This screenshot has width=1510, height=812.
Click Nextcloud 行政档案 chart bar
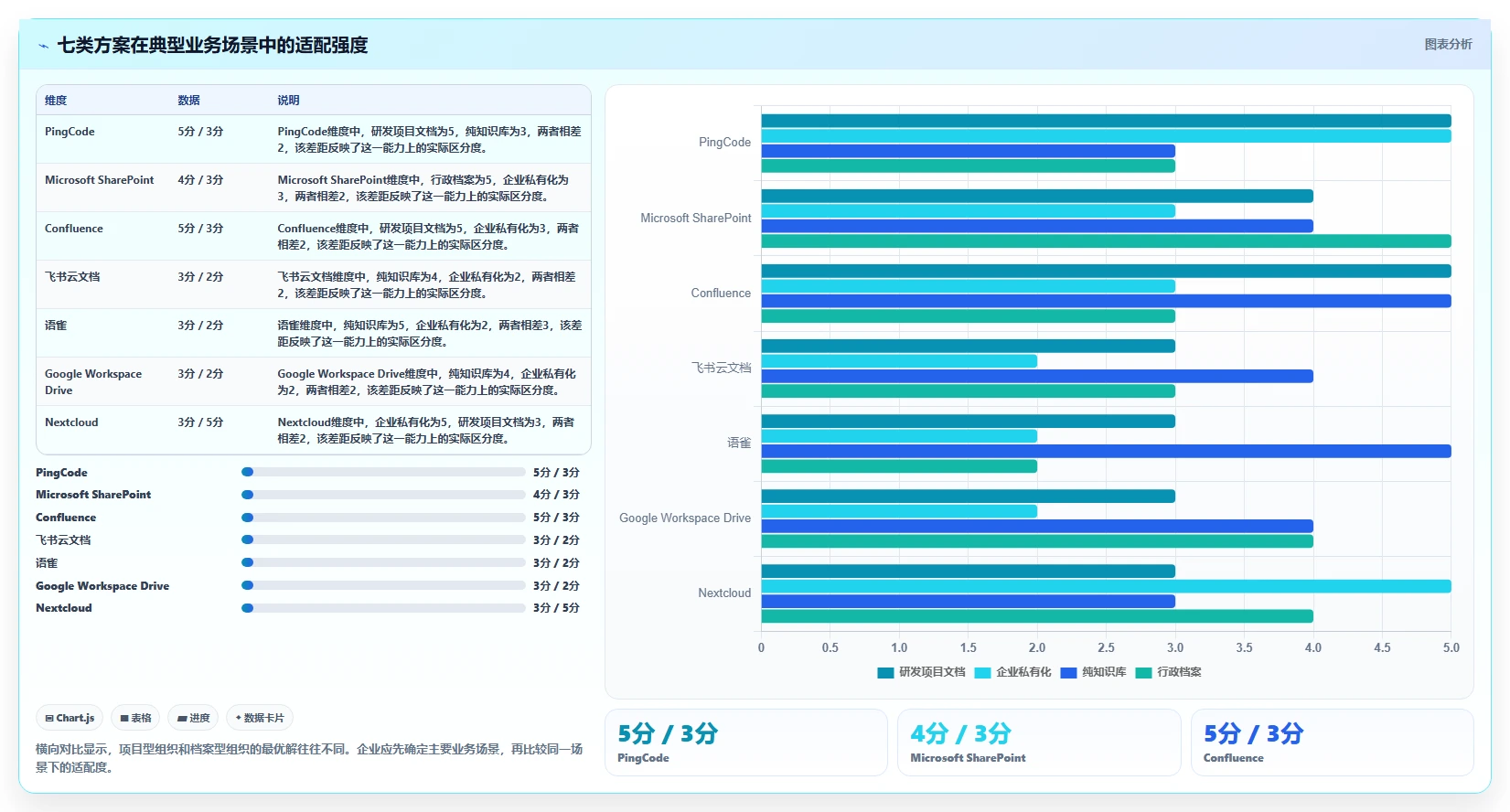tap(1037, 616)
